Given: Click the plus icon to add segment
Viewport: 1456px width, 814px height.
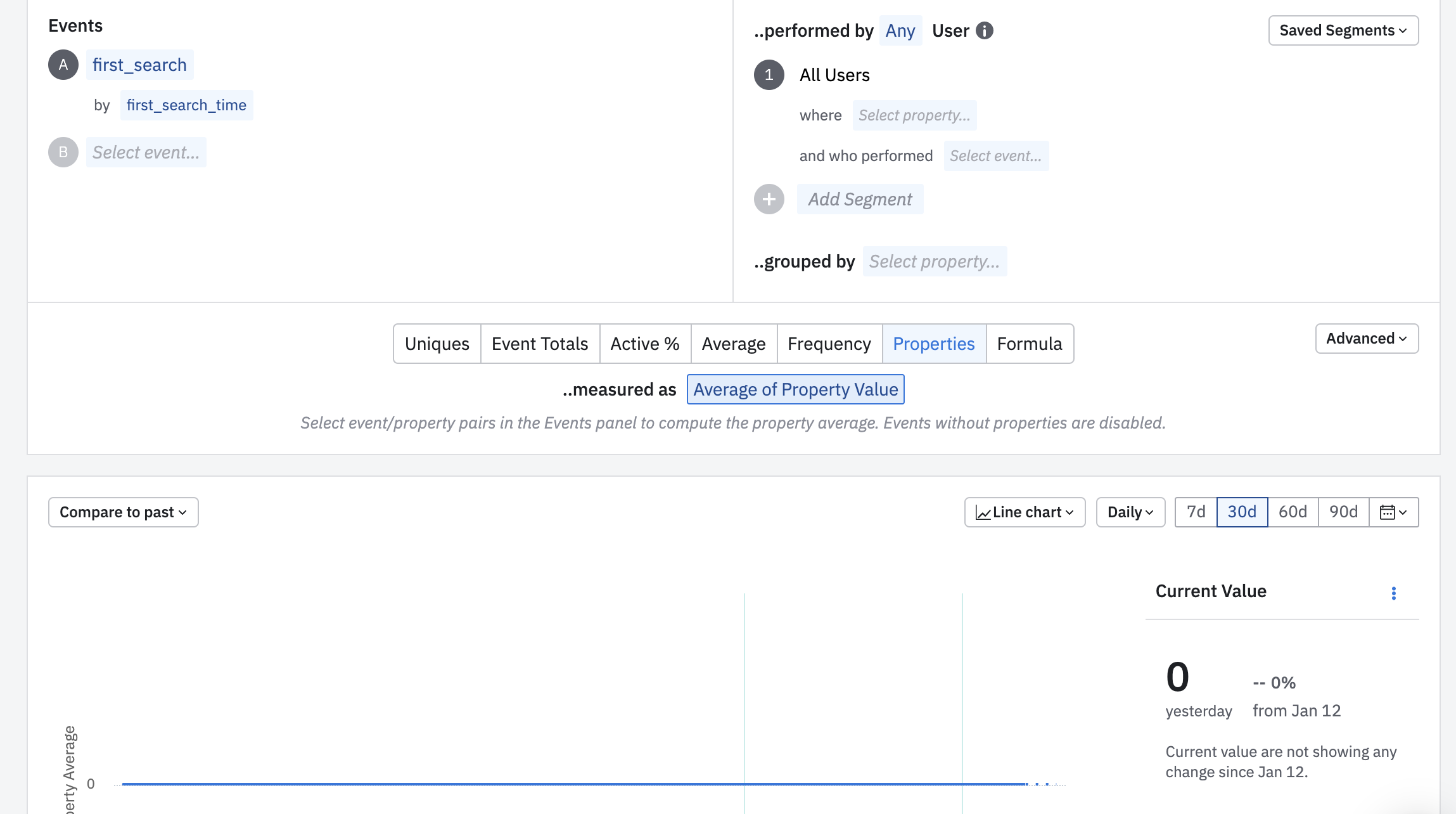Looking at the screenshot, I should pos(769,199).
